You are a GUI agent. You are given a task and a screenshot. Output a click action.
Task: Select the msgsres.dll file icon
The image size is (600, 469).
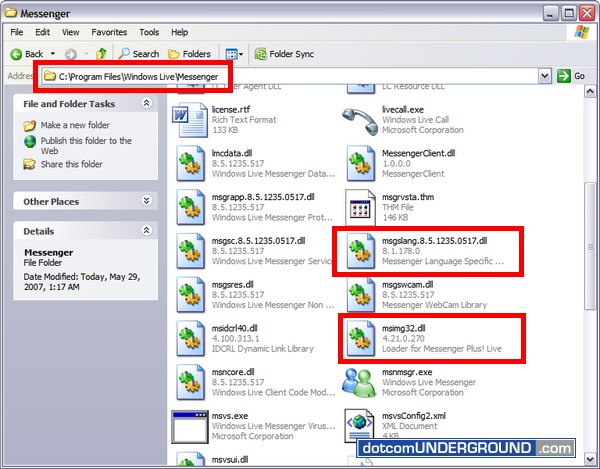click(190, 295)
